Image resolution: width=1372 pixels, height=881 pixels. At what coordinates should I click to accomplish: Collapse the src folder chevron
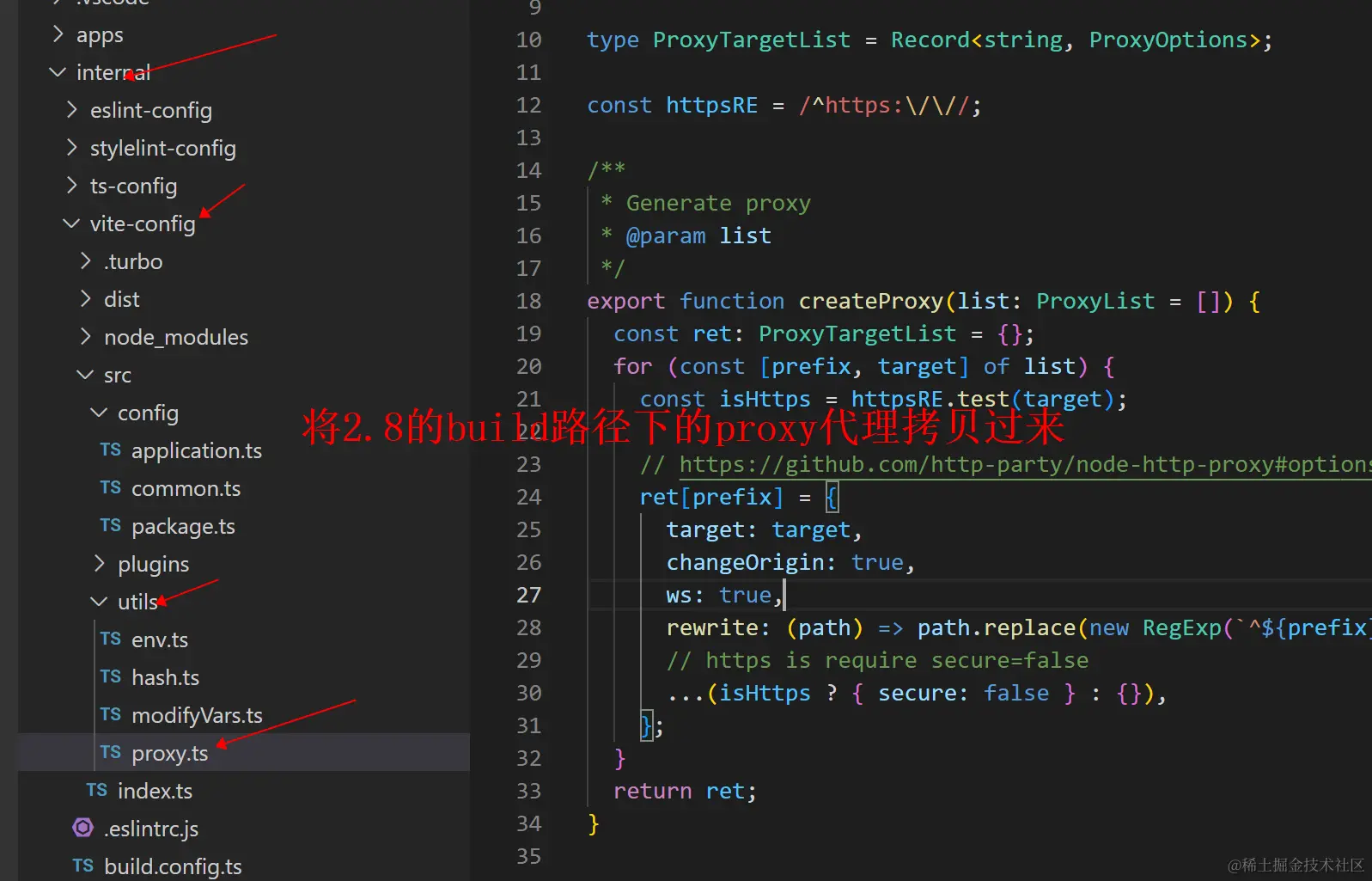tap(85, 375)
